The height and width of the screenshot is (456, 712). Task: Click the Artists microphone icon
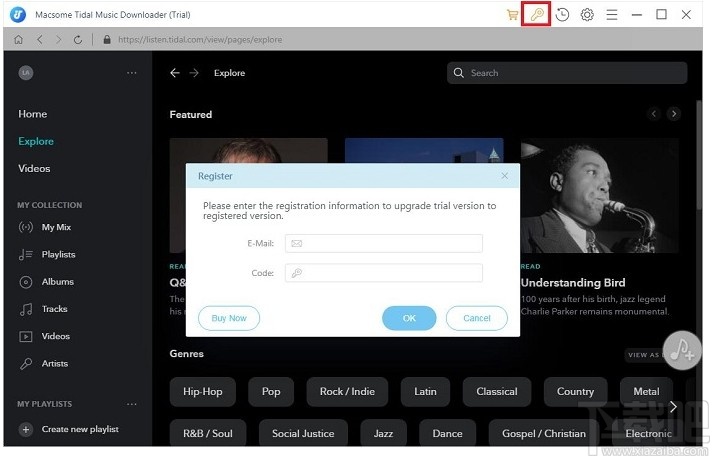pyautogui.click(x=25, y=364)
